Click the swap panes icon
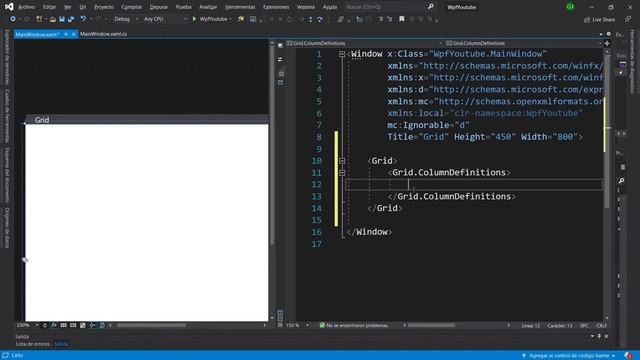The image size is (640, 360). [280, 59]
